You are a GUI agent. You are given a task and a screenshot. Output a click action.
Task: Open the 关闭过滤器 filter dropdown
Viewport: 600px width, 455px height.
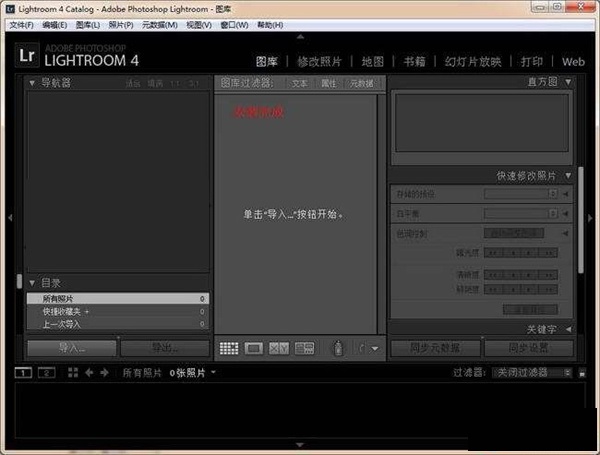coord(532,373)
